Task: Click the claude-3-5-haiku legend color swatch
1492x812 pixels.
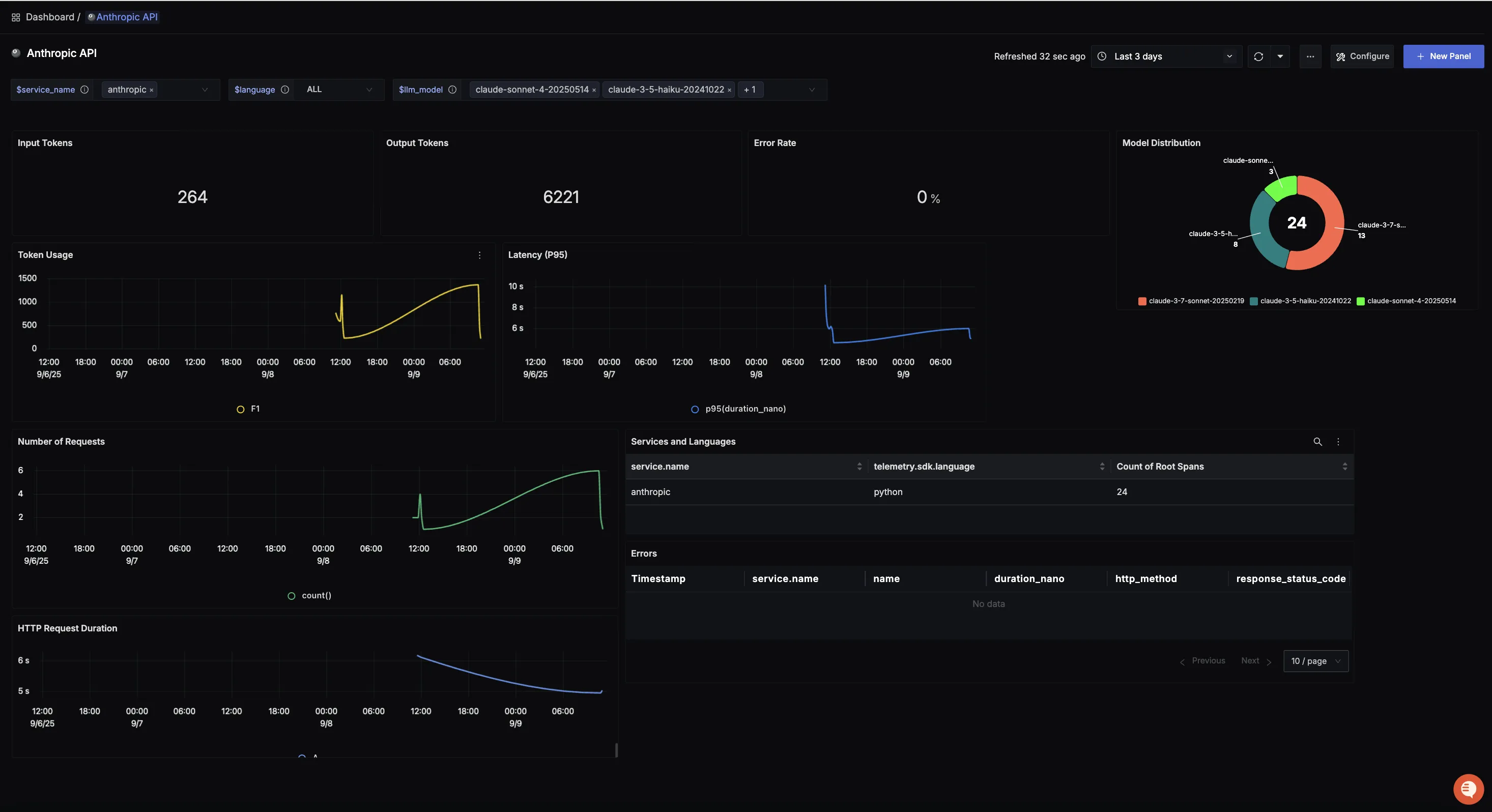Action: (x=1253, y=301)
